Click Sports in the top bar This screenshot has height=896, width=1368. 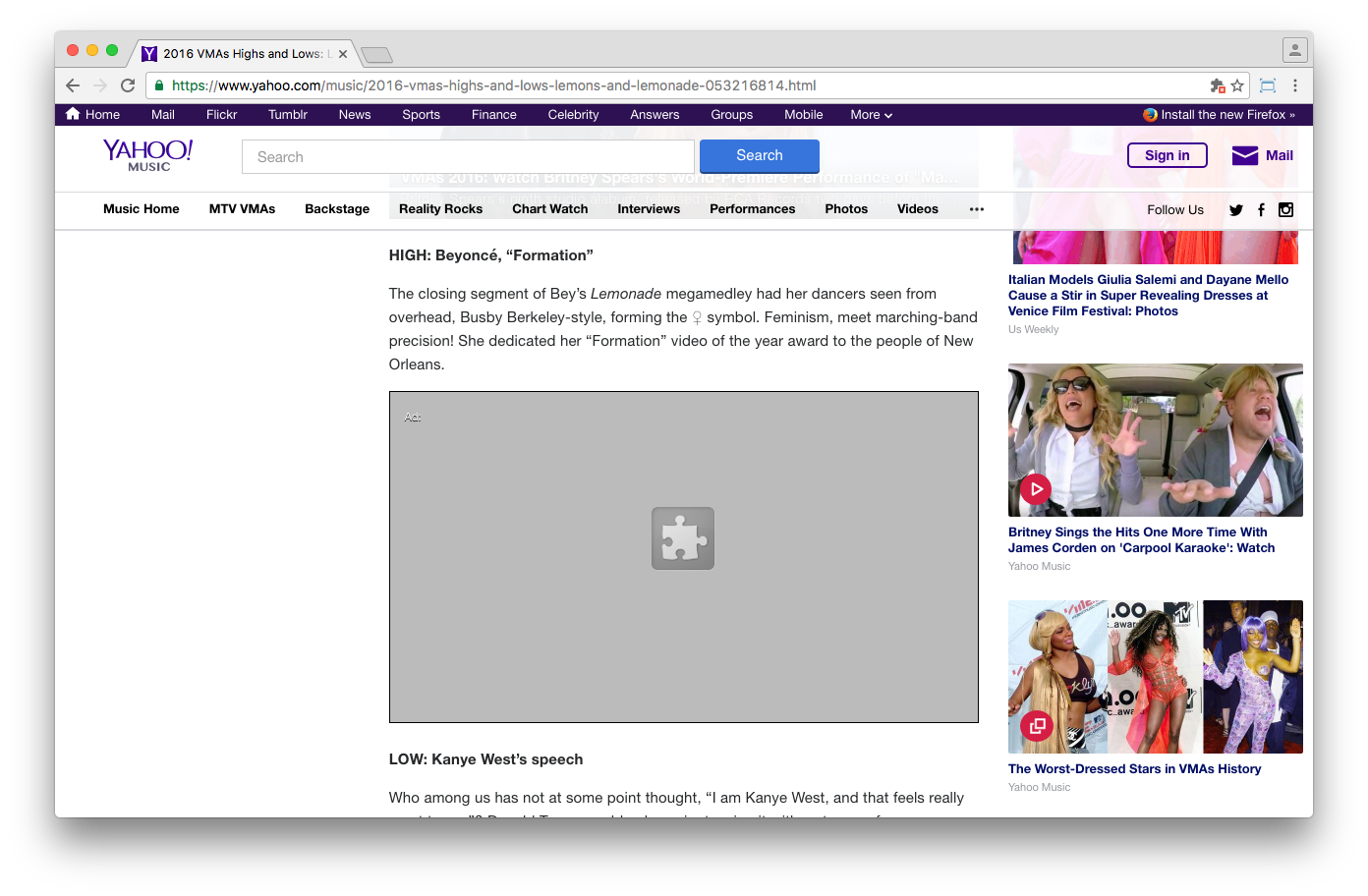(x=422, y=115)
